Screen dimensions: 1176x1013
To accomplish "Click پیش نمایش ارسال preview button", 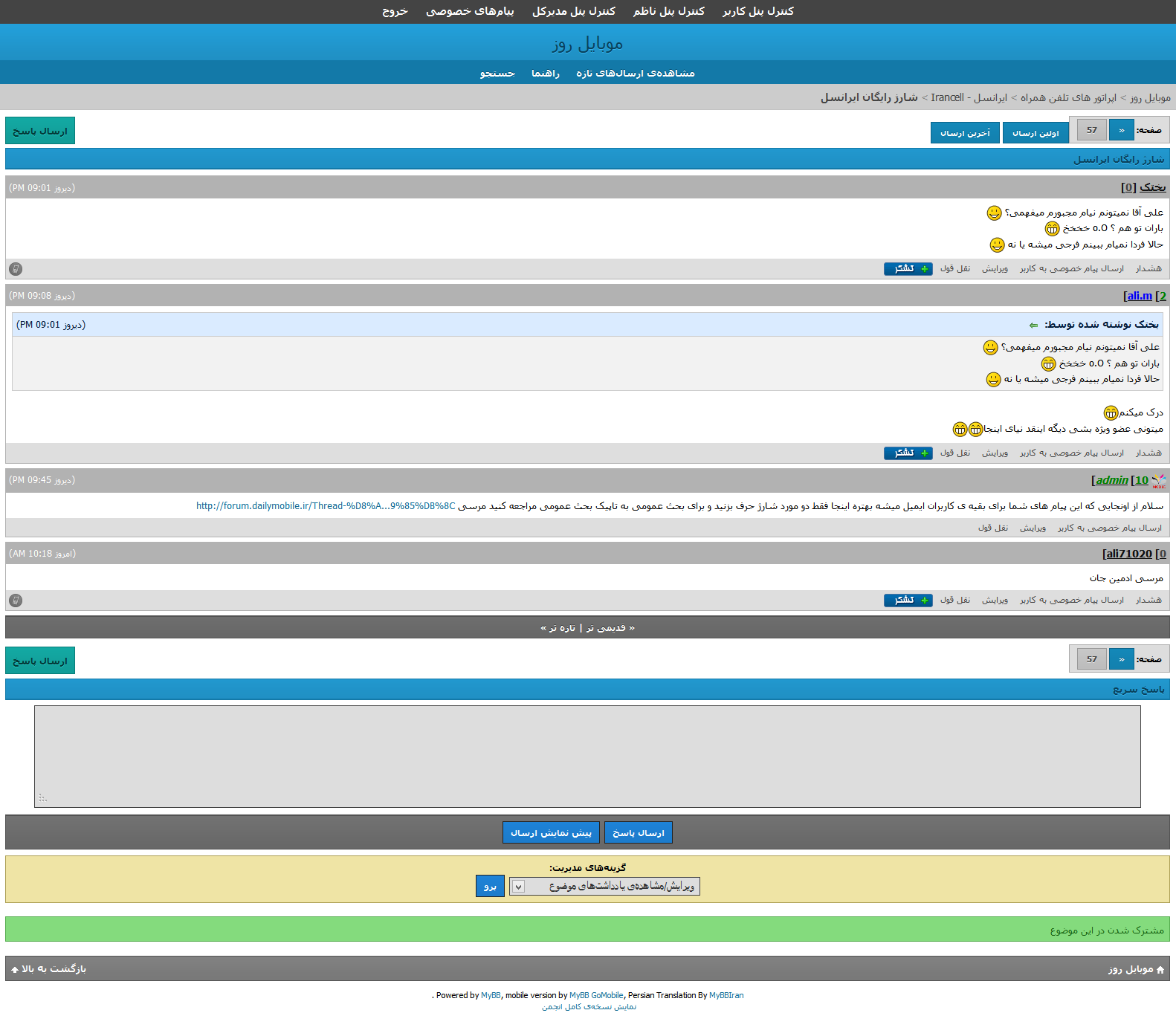I will 551,833.
